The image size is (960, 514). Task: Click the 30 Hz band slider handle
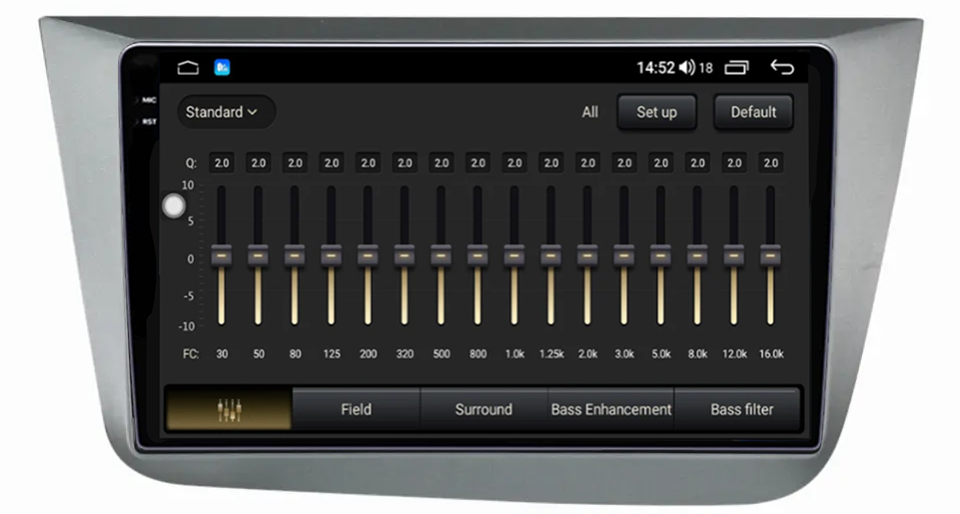coord(221,255)
